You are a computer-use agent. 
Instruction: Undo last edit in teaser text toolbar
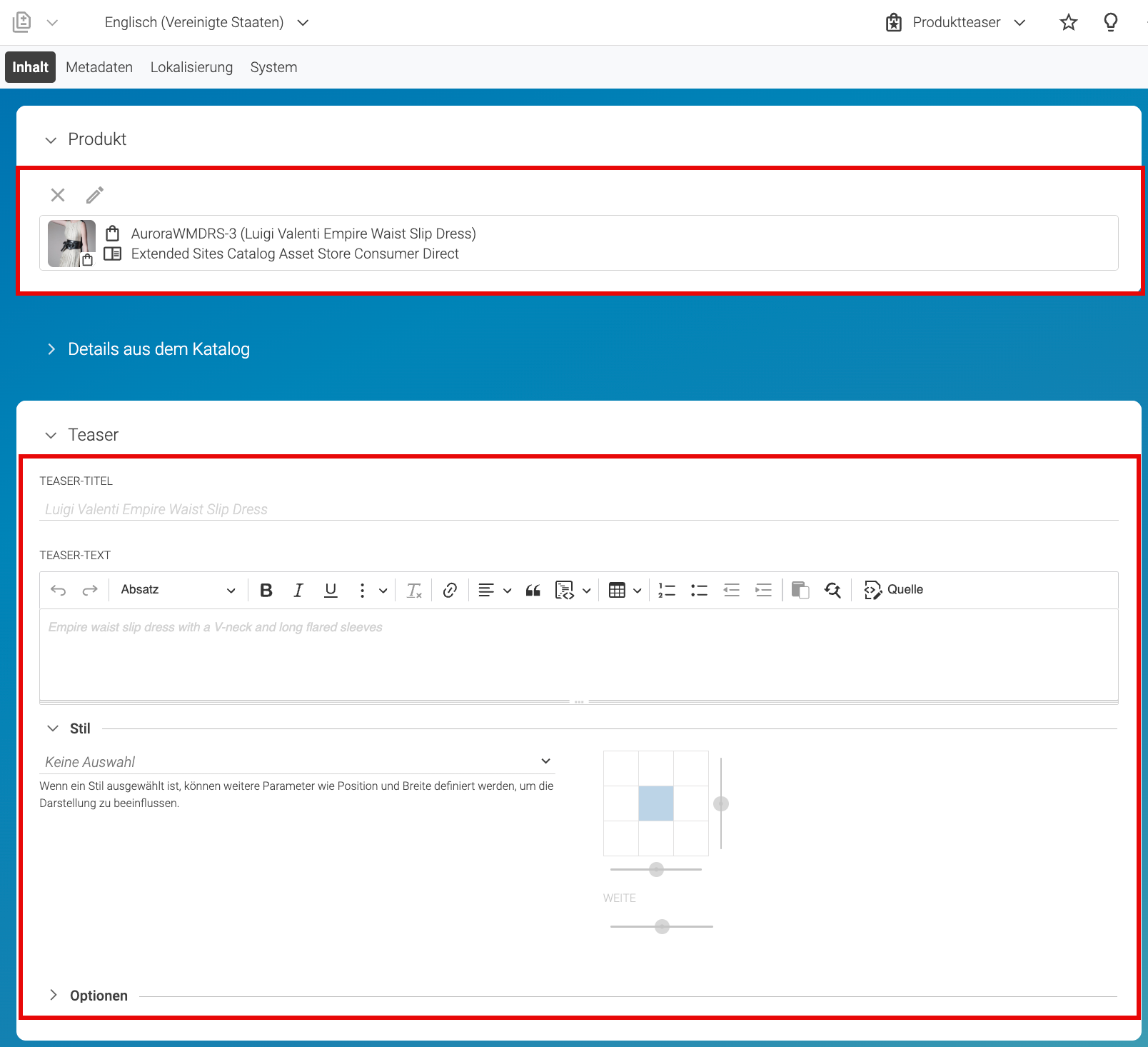tap(59, 590)
